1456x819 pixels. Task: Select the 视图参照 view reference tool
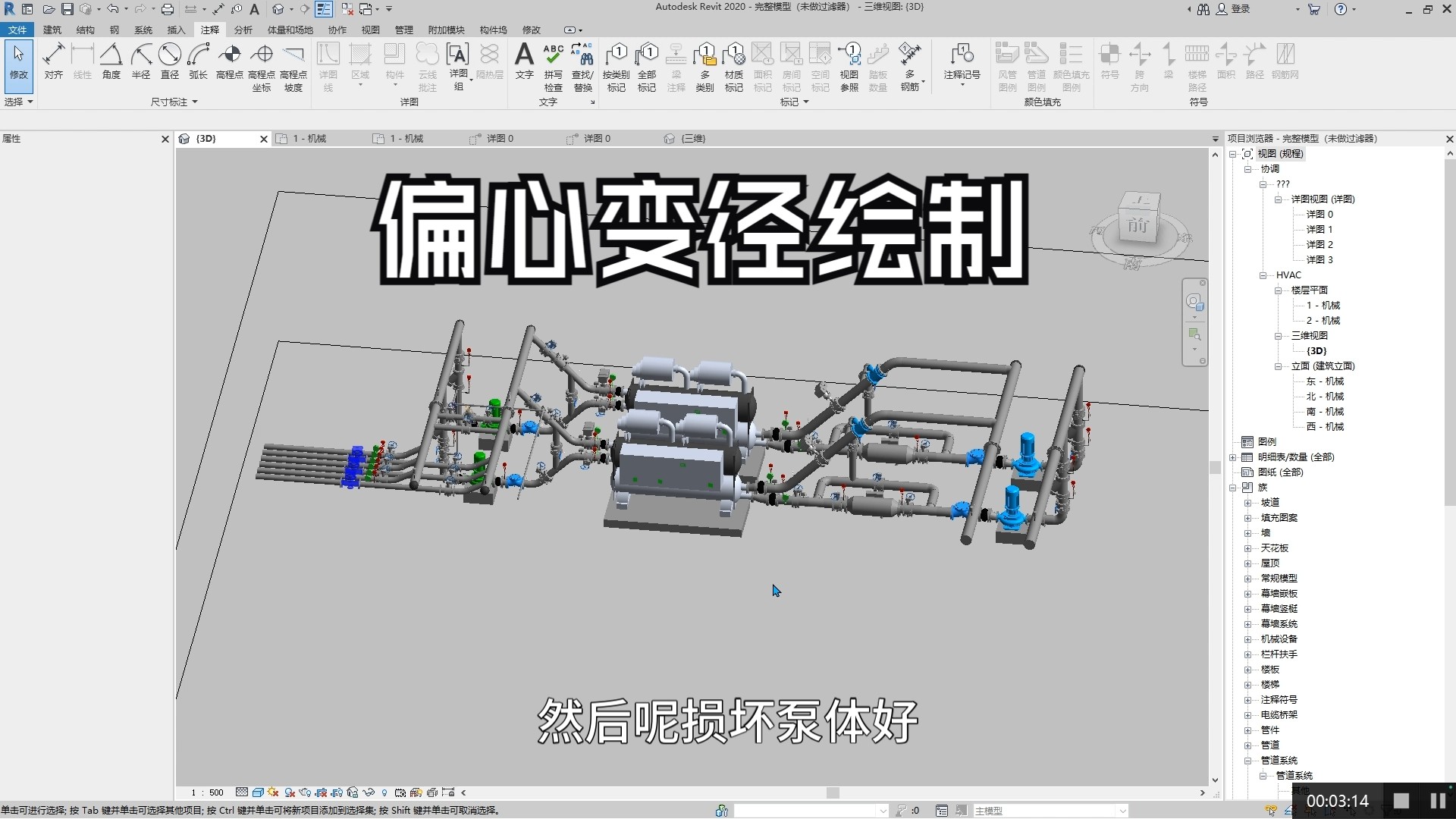pos(849,67)
